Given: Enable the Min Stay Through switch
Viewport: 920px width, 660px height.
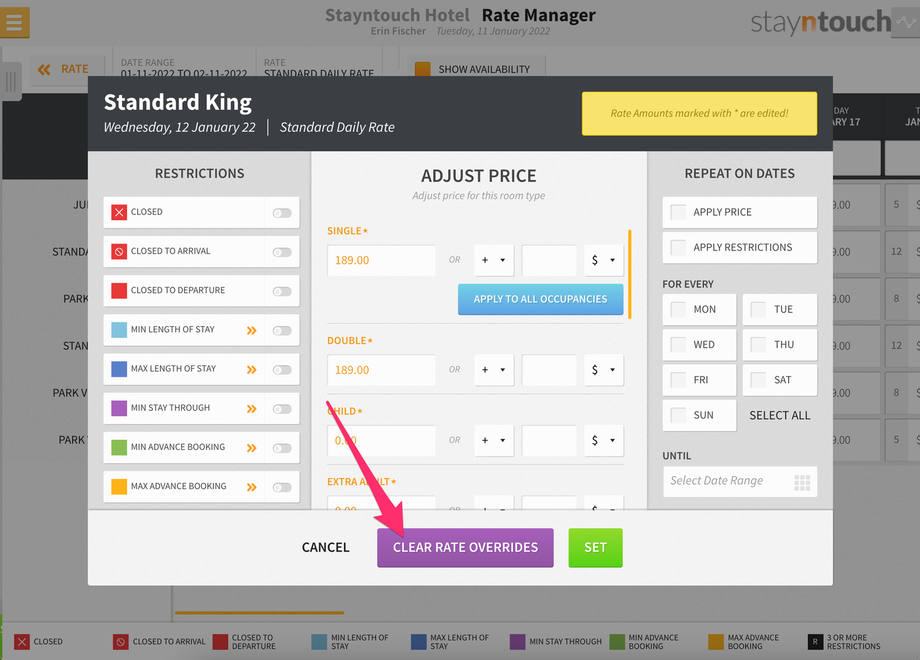Looking at the screenshot, I should (x=282, y=409).
